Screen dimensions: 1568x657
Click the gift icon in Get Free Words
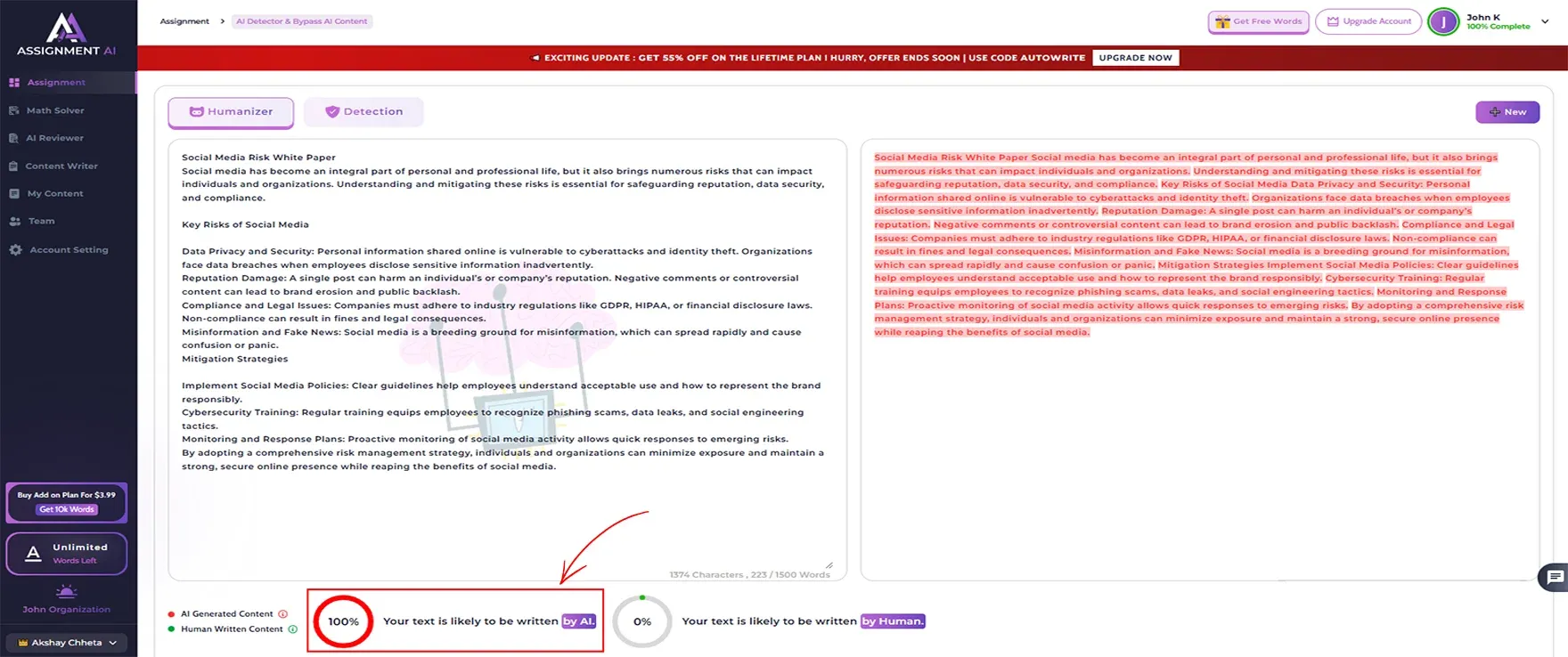(1222, 22)
